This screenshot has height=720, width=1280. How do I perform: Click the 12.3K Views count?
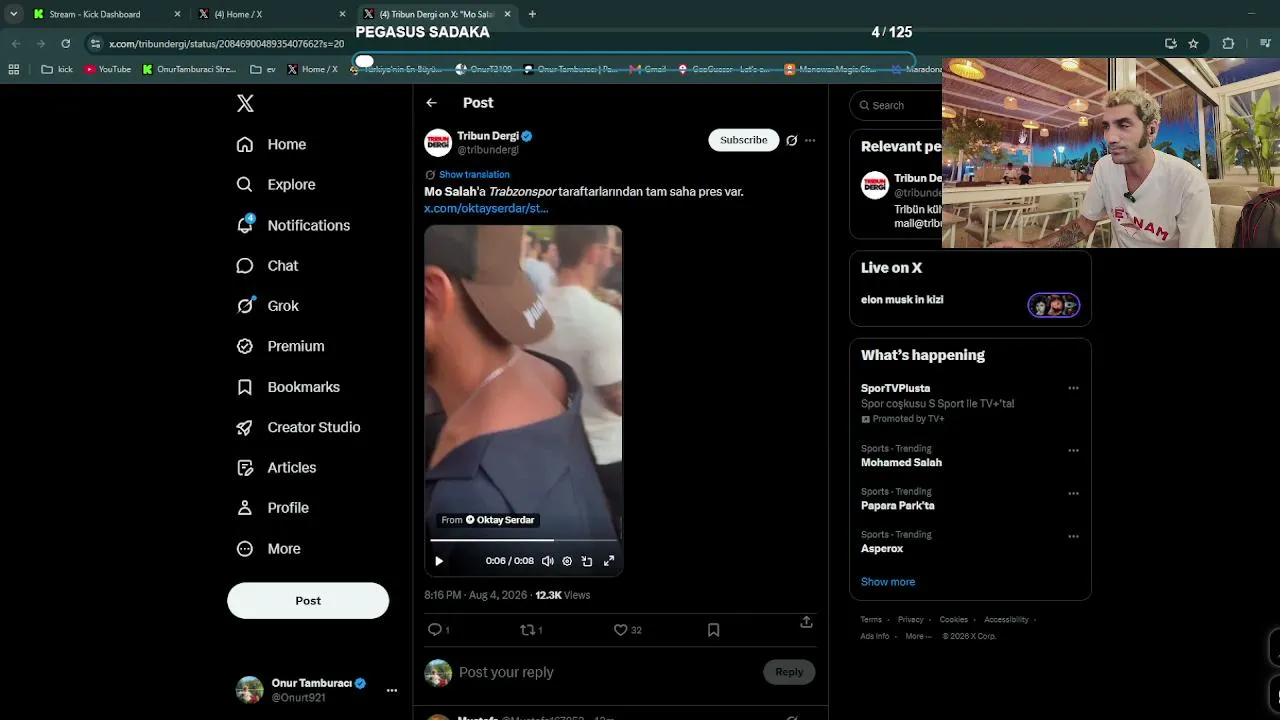click(x=563, y=595)
